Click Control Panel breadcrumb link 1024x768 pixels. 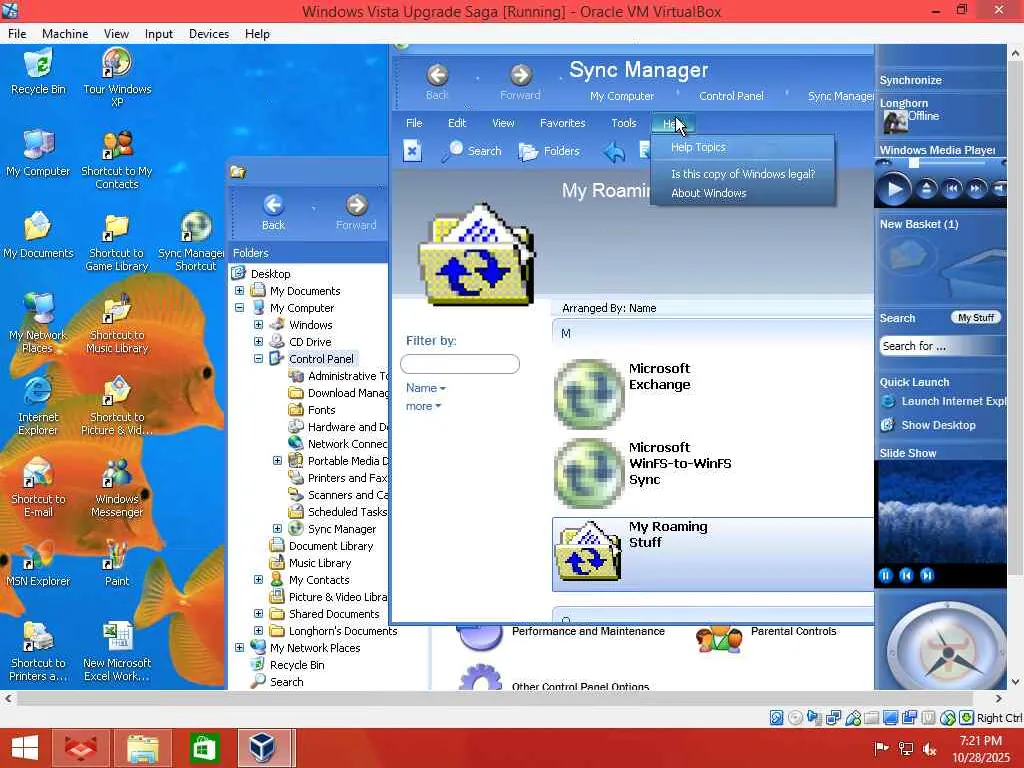click(x=731, y=96)
